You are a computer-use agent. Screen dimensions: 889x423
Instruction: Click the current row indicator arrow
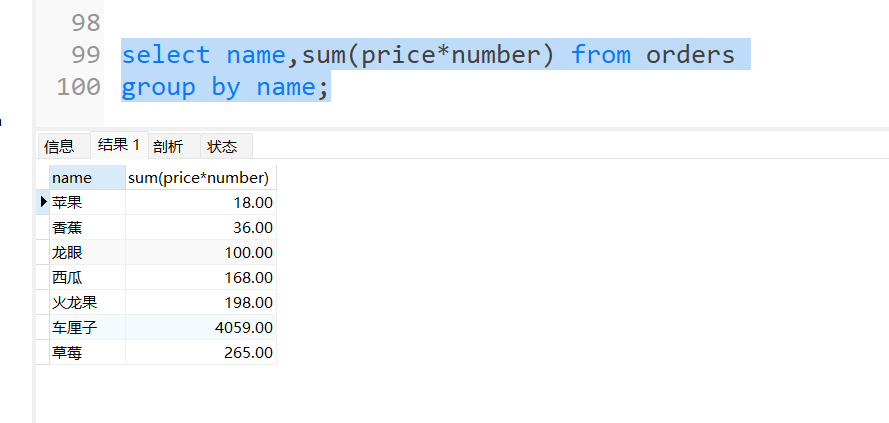point(43,202)
